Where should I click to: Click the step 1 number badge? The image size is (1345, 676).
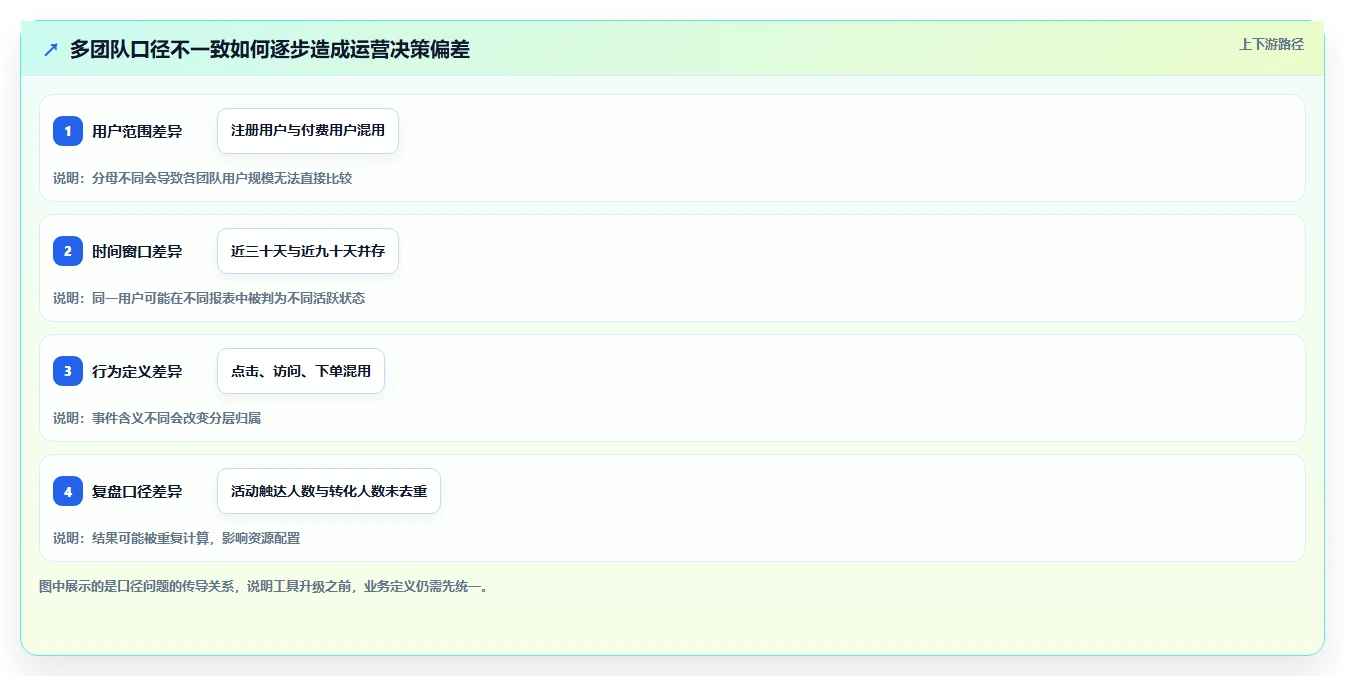[x=68, y=131]
